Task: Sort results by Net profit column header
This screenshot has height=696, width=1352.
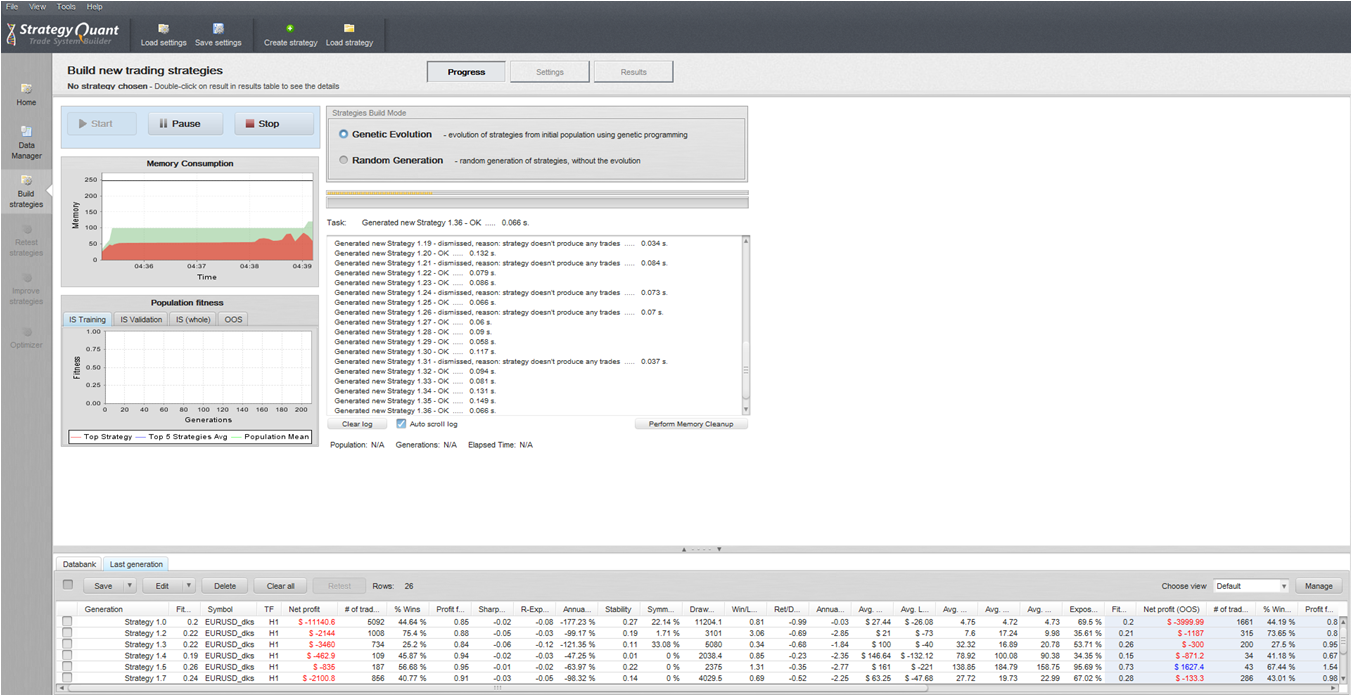Action: click(x=305, y=609)
